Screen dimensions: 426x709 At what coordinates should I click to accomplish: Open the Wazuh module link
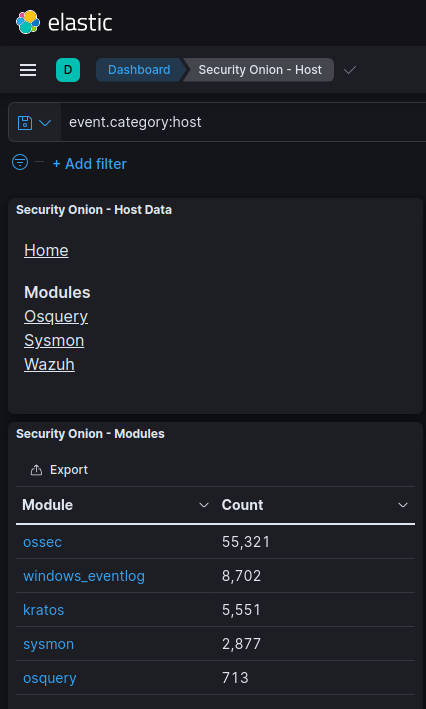49,364
